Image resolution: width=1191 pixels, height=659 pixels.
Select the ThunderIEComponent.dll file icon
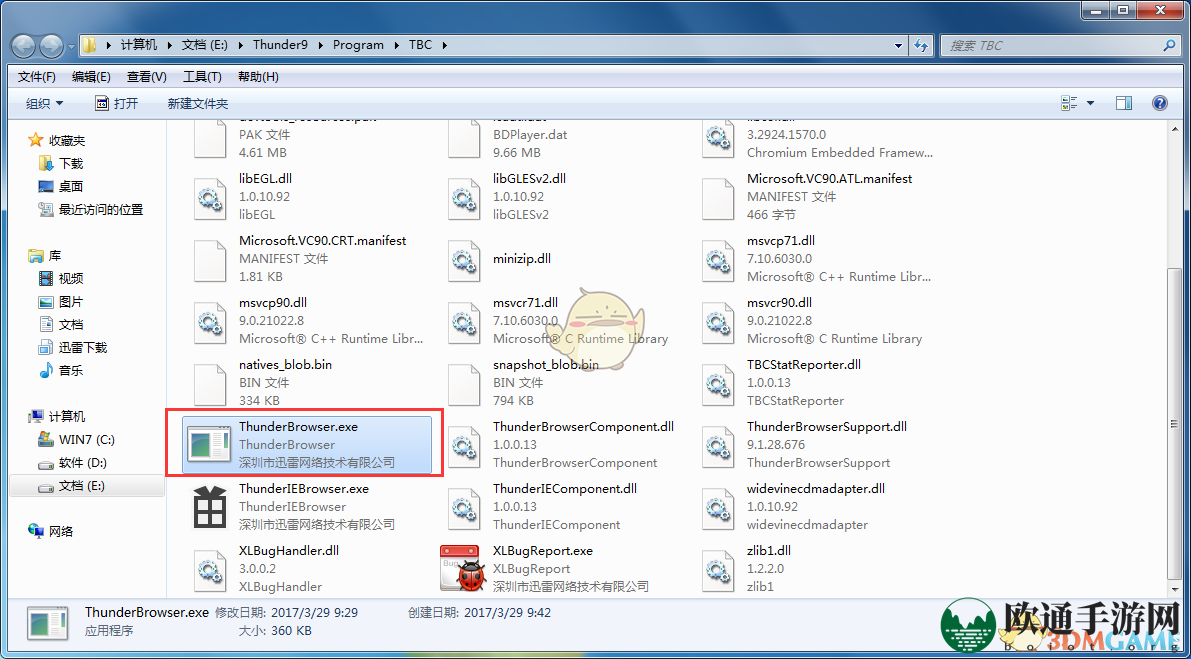463,507
